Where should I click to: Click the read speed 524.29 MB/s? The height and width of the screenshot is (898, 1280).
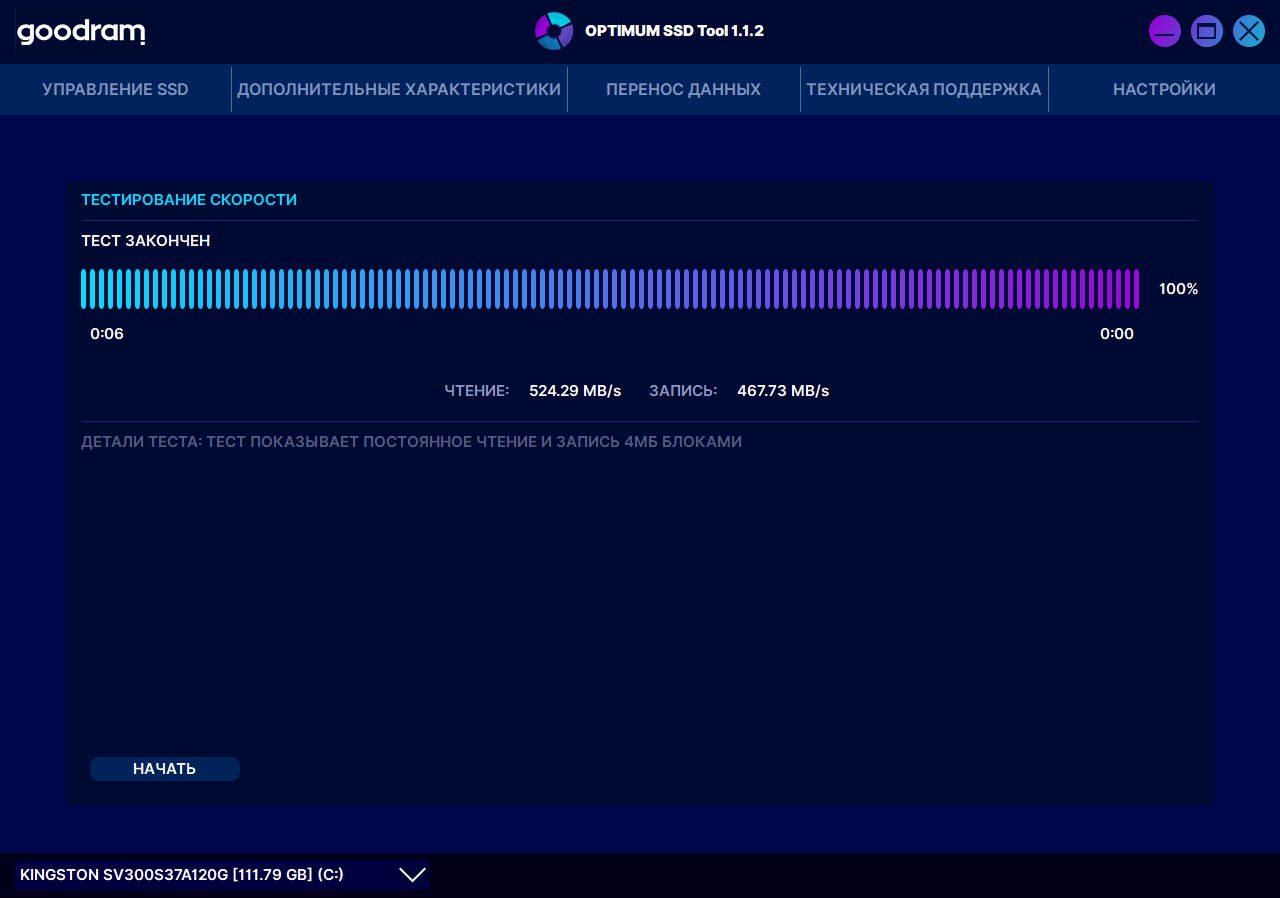[575, 391]
